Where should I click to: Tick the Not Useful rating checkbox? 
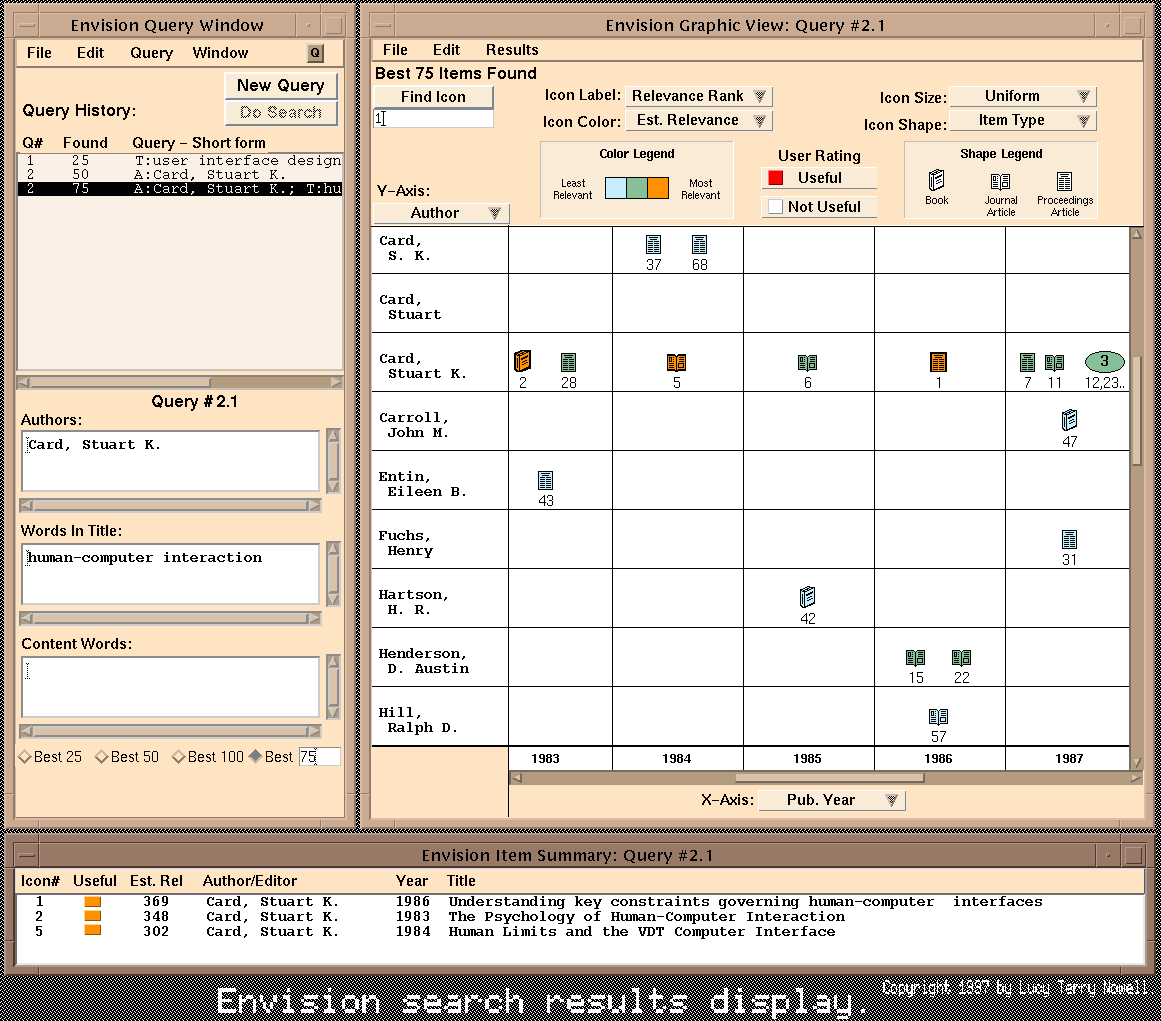[x=775, y=207]
